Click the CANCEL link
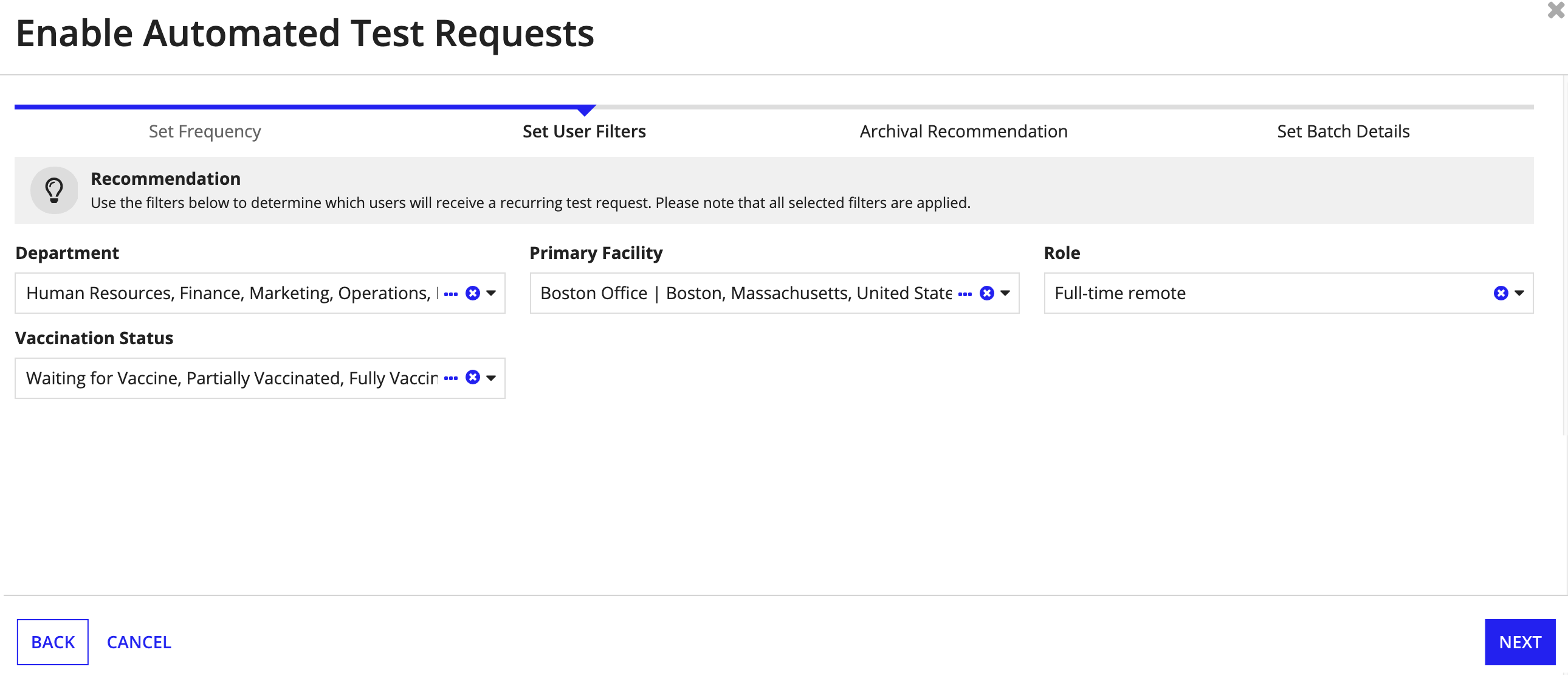This screenshot has height=675, width=1568. click(x=139, y=642)
